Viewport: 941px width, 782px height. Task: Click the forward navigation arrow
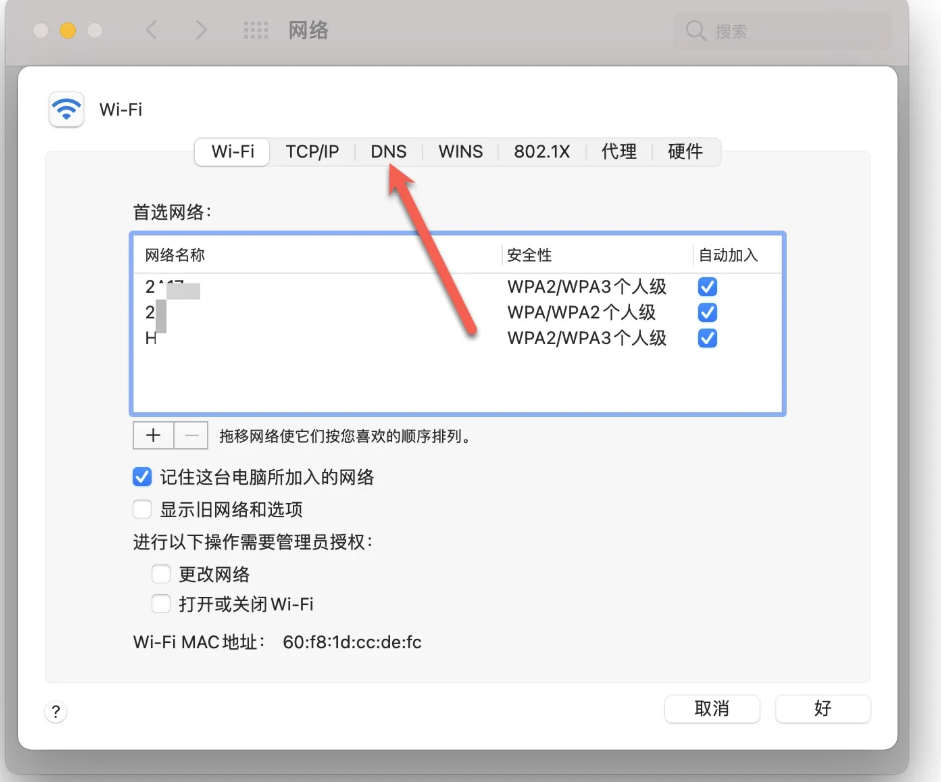coord(201,31)
